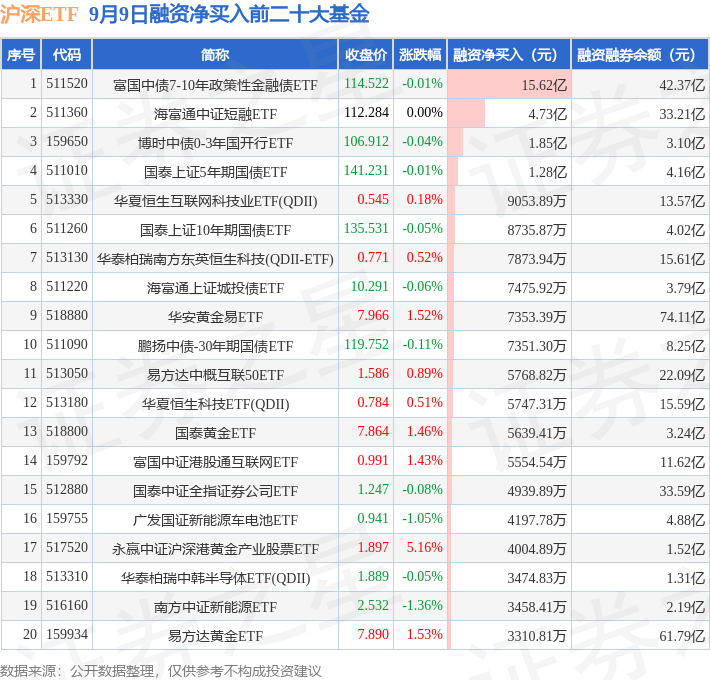The width and height of the screenshot is (710, 680).
Task: Select code 159650
Action: [x=67, y=141]
